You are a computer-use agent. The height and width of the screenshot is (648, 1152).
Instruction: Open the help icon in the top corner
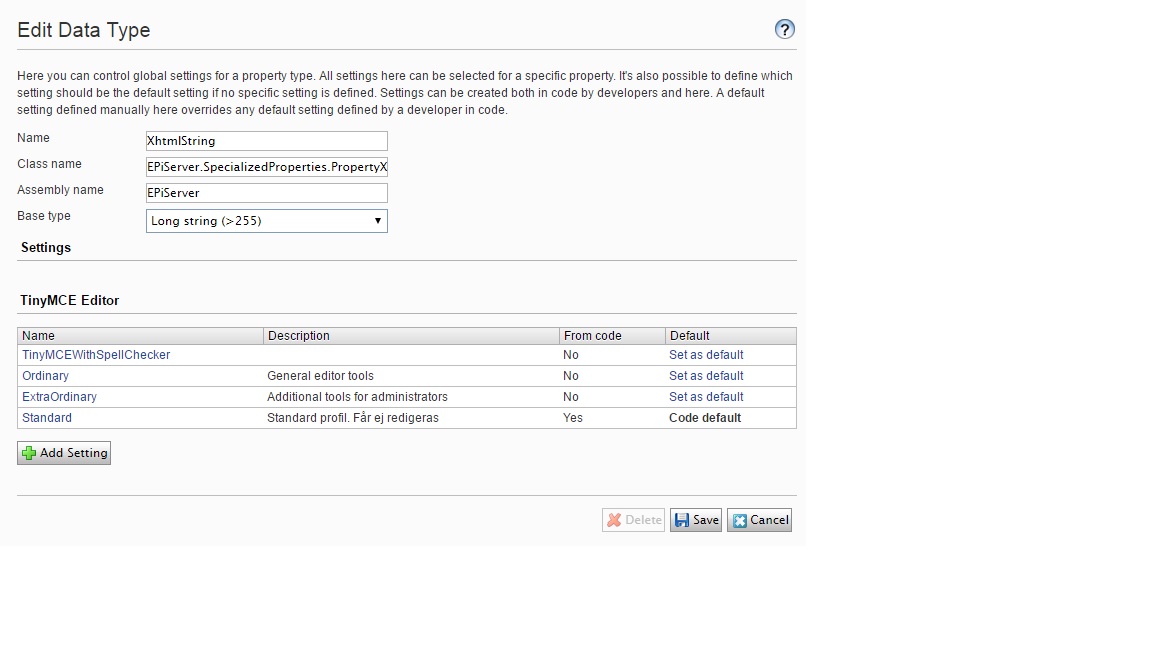click(785, 29)
